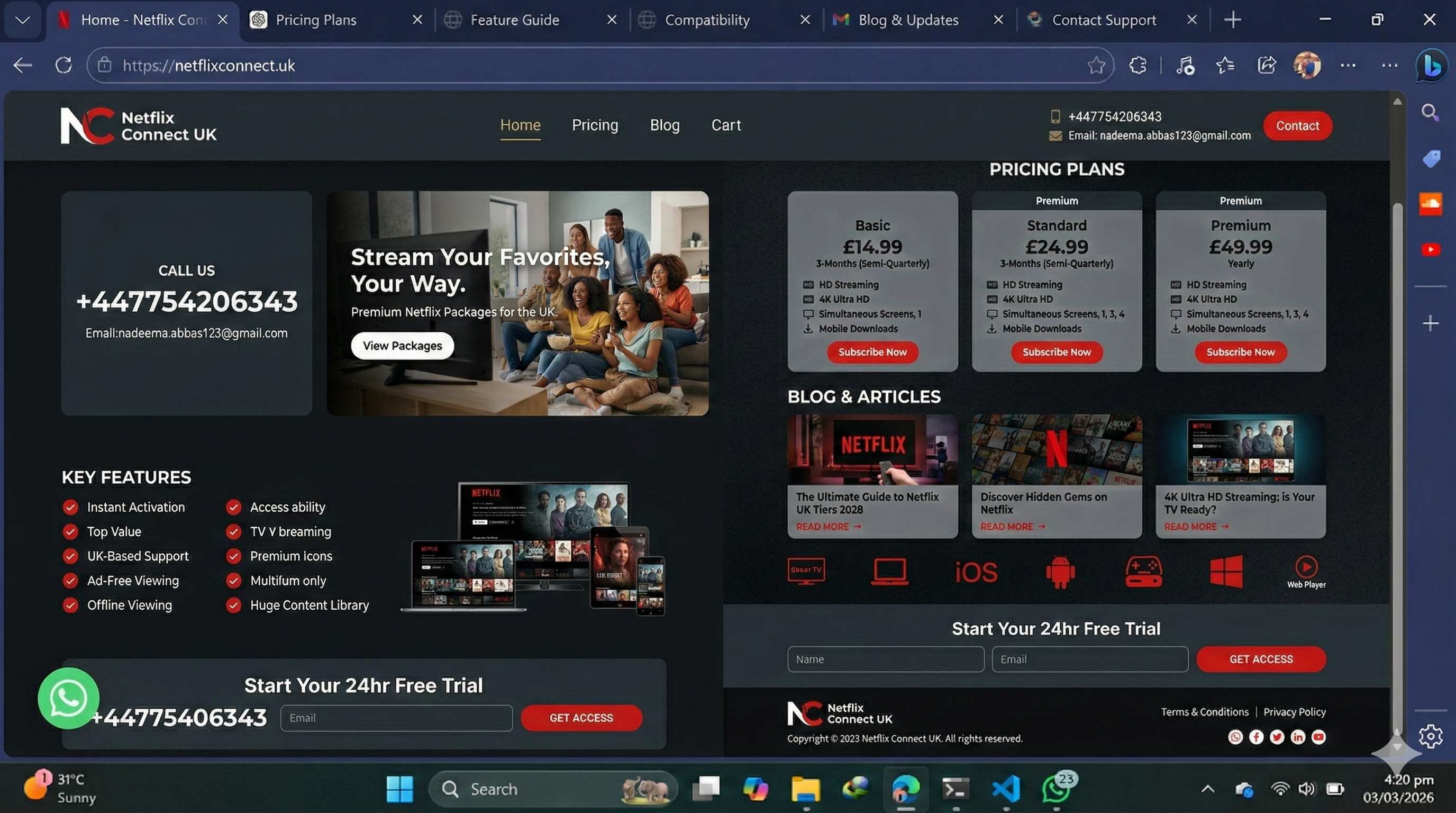The width and height of the screenshot is (1456, 813).
Task: Bookmark the page using the star icon
Action: pyautogui.click(x=1097, y=65)
